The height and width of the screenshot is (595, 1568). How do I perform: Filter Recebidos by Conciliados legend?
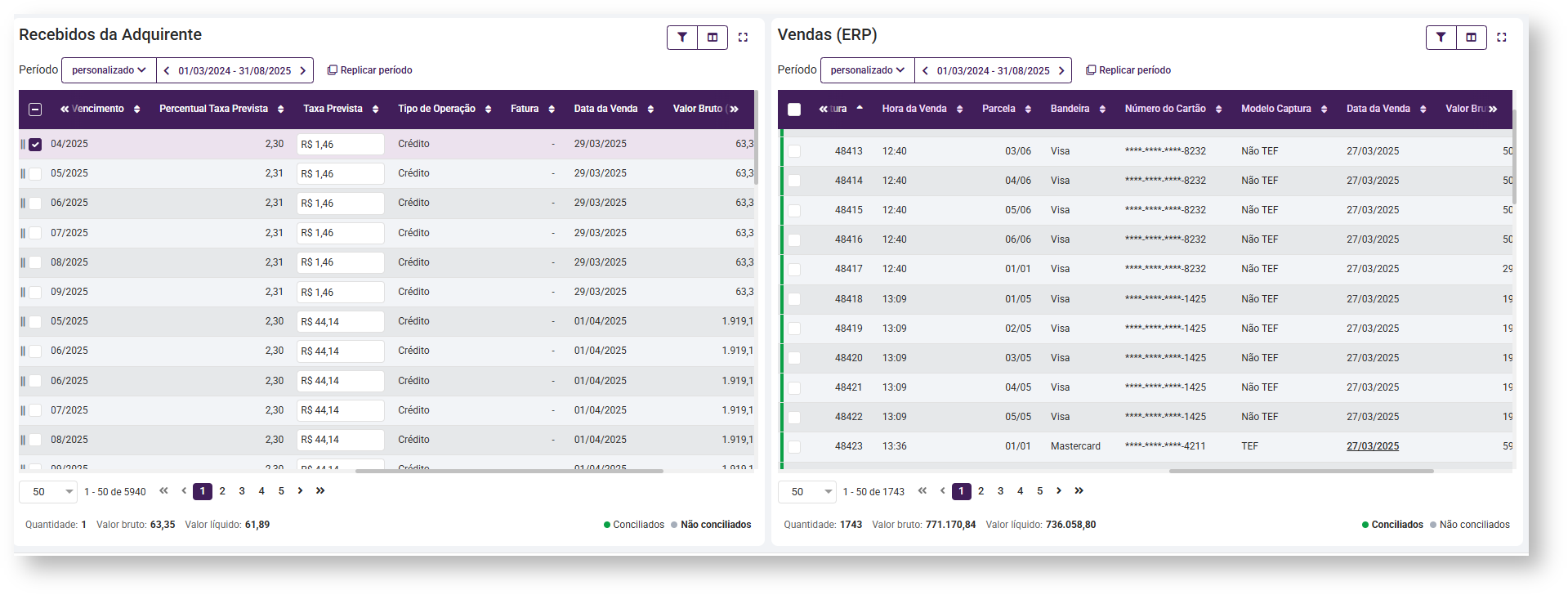click(x=634, y=525)
